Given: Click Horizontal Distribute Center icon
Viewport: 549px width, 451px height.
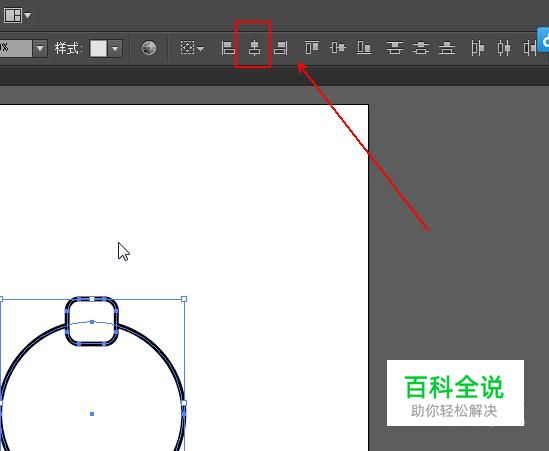Looking at the screenshot, I should pos(504,48).
